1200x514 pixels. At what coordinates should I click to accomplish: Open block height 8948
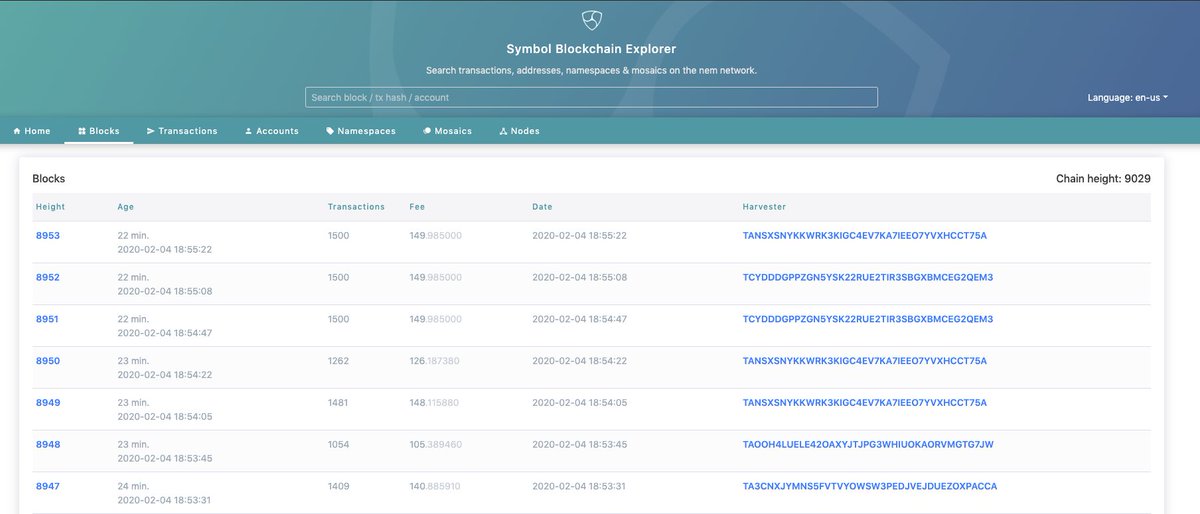tap(48, 445)
